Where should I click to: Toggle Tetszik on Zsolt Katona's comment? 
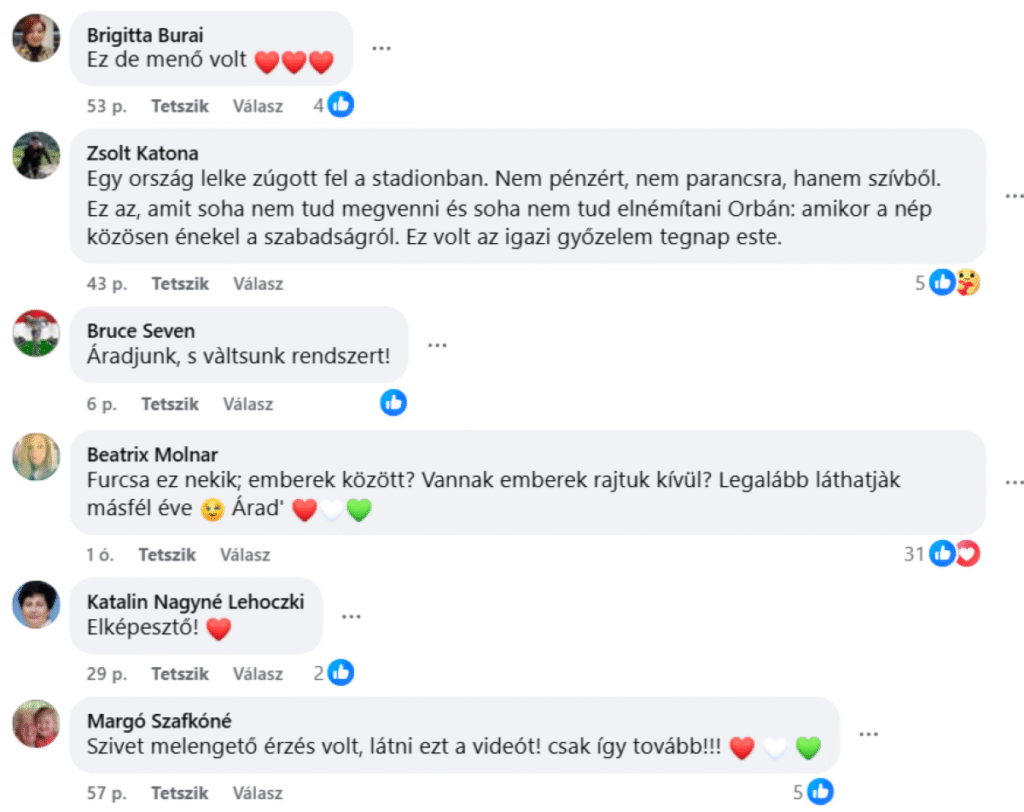[180, 284]
